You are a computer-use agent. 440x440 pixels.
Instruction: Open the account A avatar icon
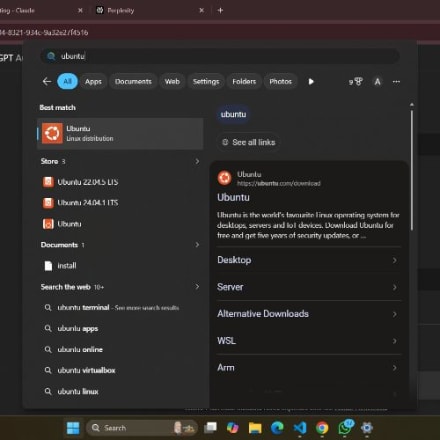[x=377, y=82]
